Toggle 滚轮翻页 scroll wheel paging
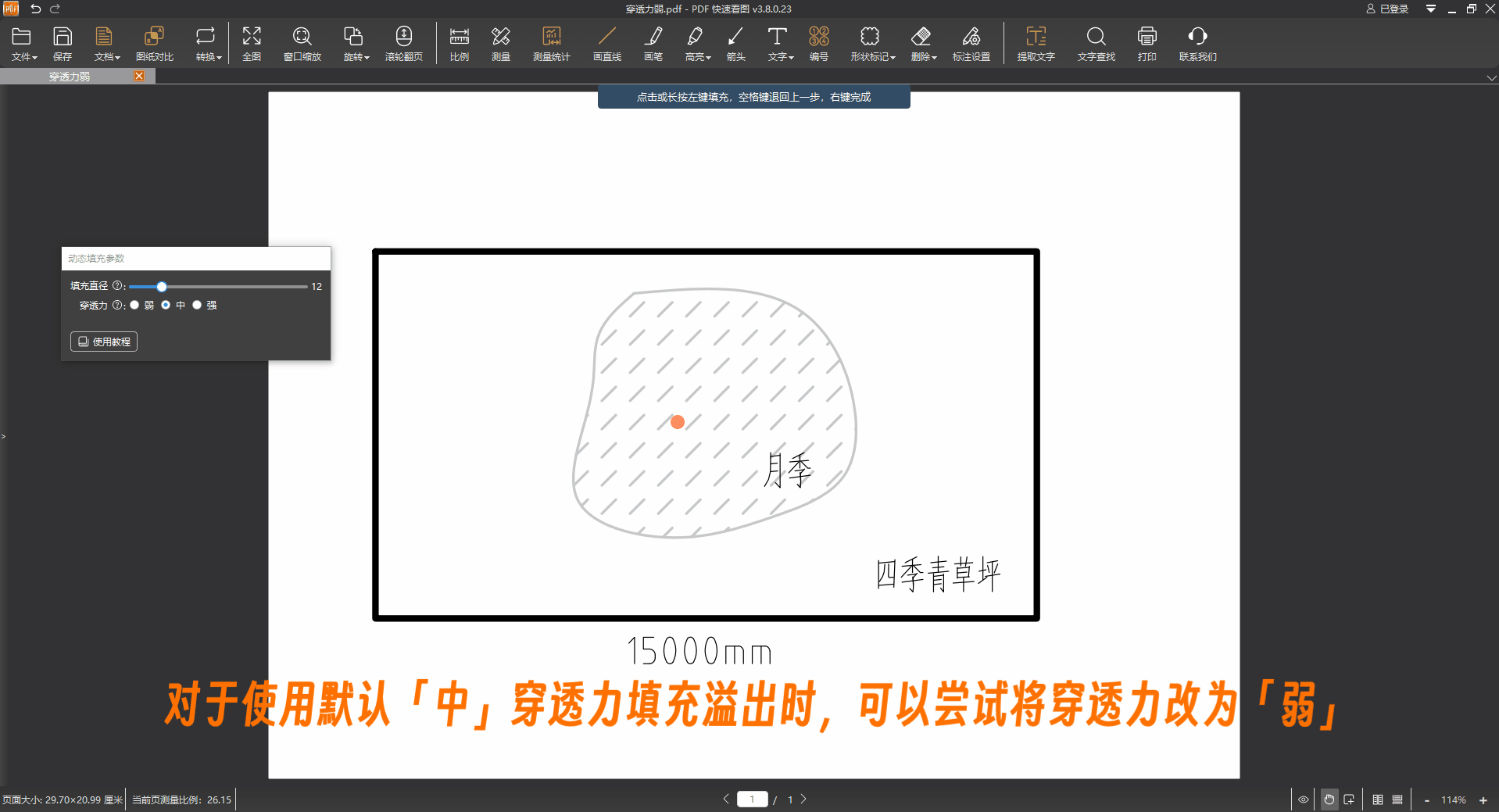The width and height of the screenshot is (1499, 812). click(404, 44)
